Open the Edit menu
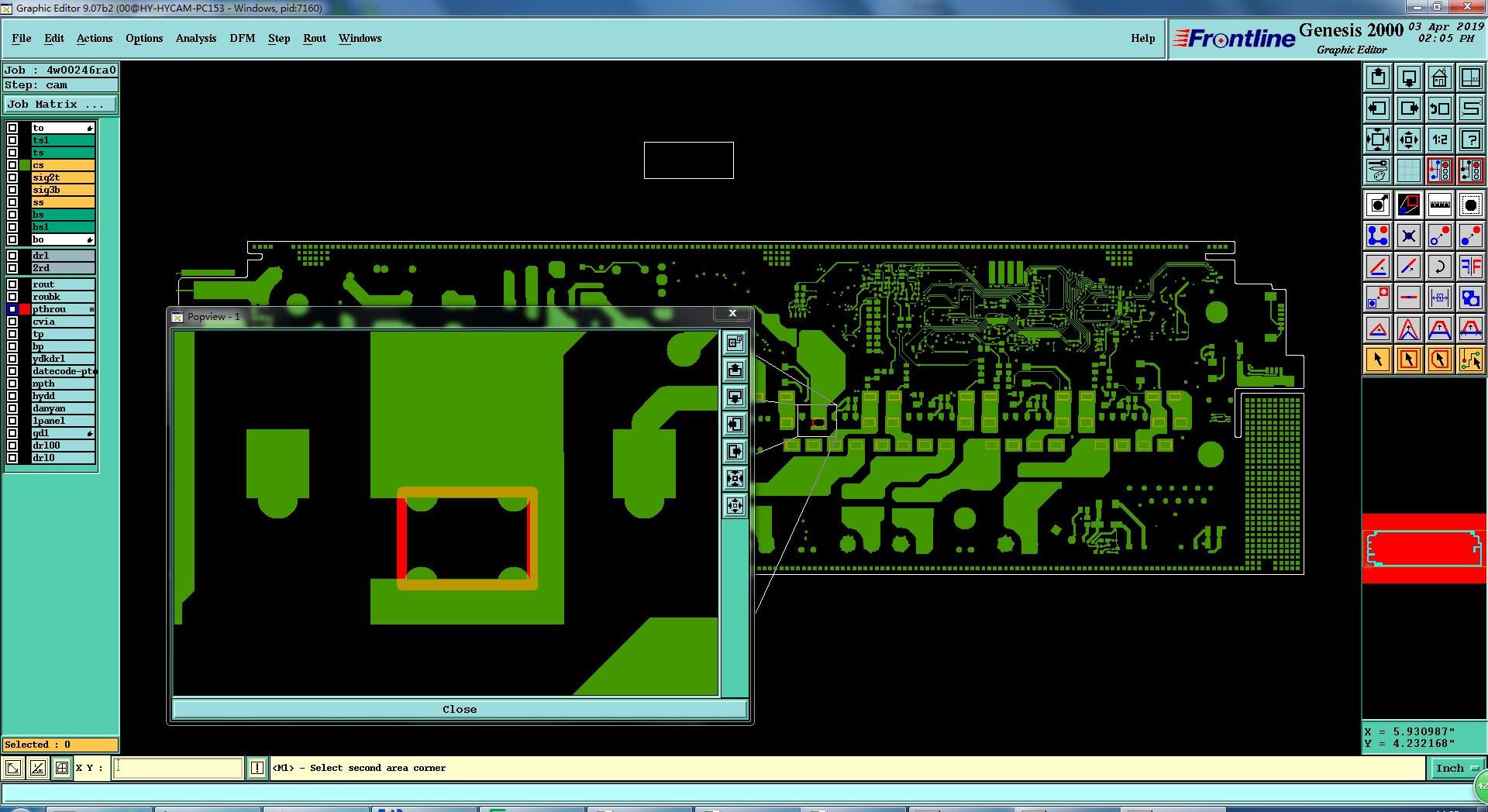1488x812 pixels. pos(54,38)
